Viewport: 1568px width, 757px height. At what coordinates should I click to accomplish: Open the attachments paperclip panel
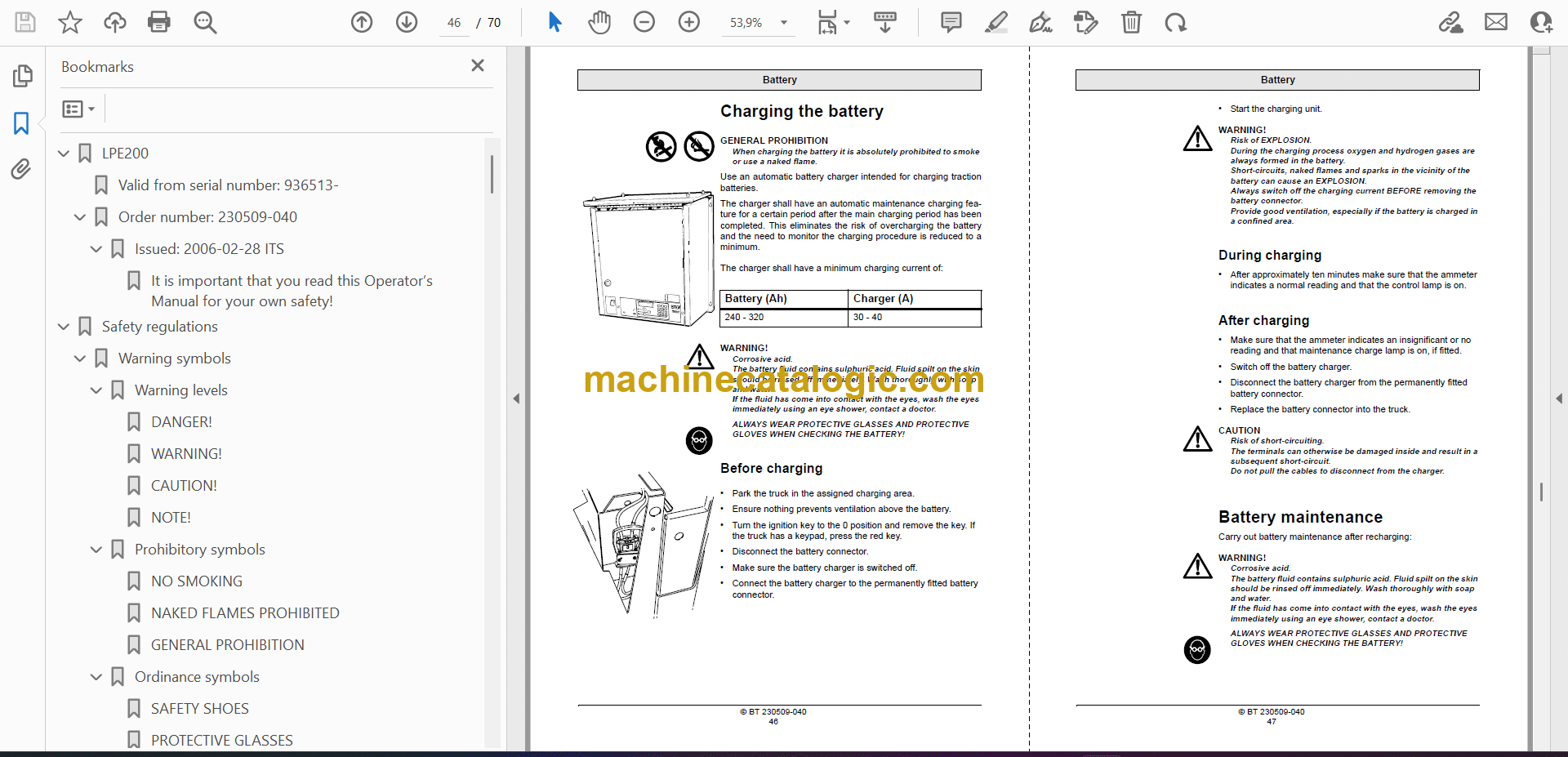pos(22,169)
